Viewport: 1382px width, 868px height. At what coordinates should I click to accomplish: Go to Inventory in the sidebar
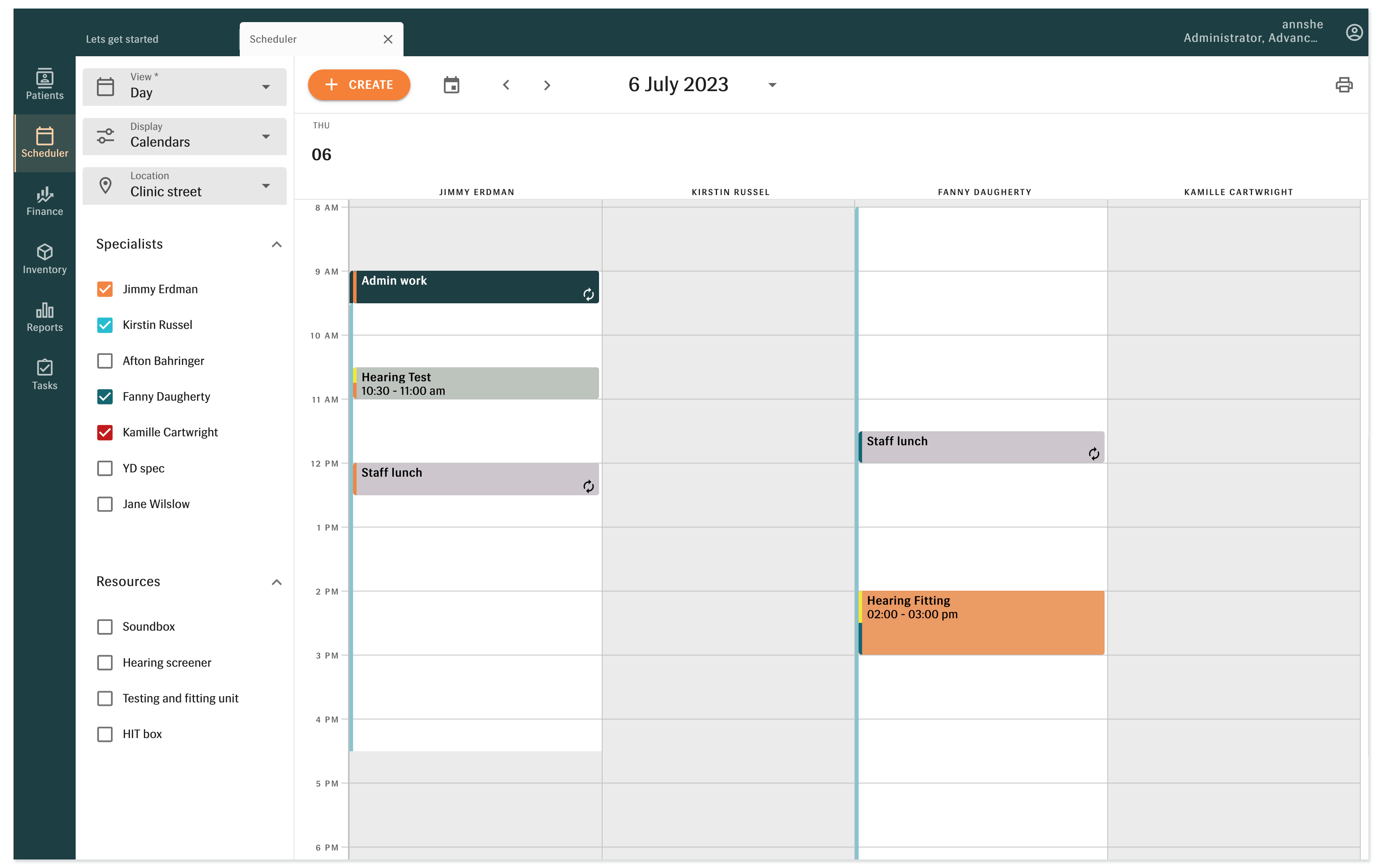[x=45, y=258]
